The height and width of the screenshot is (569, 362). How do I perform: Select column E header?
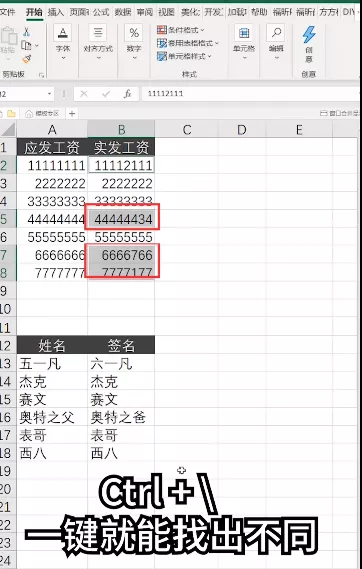(x=299, y=130)
